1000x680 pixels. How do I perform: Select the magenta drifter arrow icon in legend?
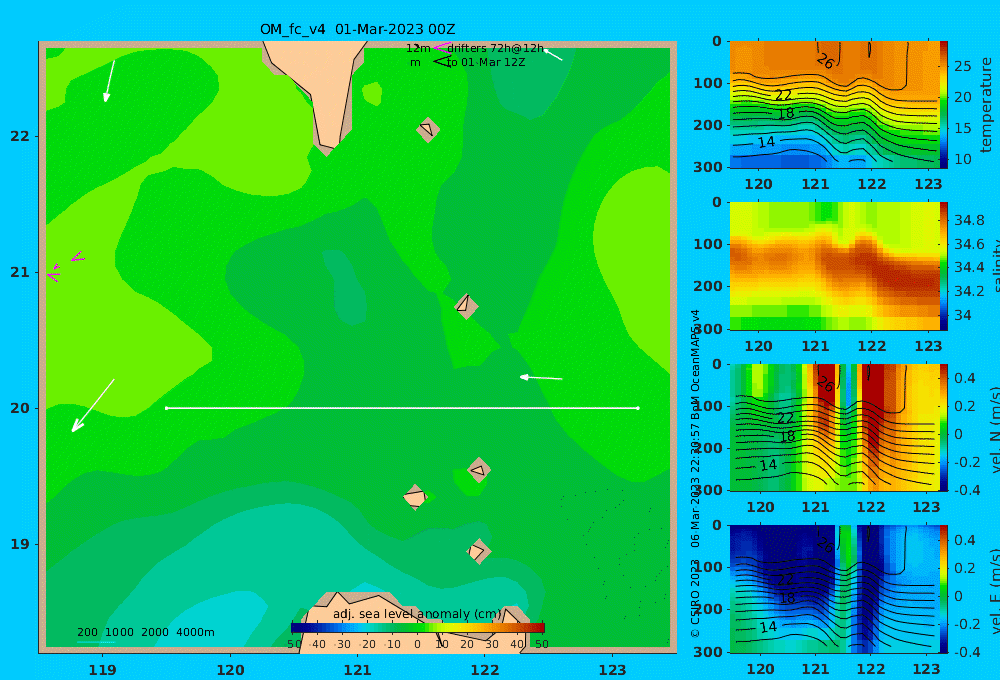[441, 48]
